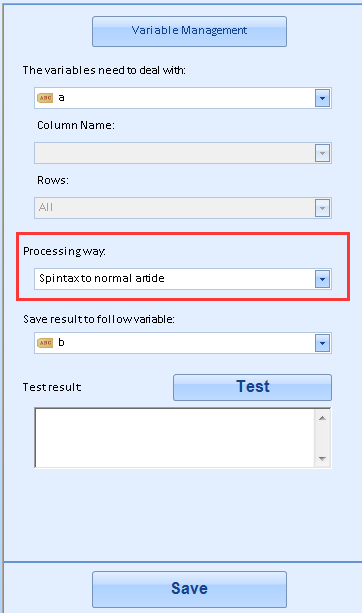The height and width of the screenshot is (613, 362).
Task: Click the 'Spintax to normal article' field
Action: point(183,279)
